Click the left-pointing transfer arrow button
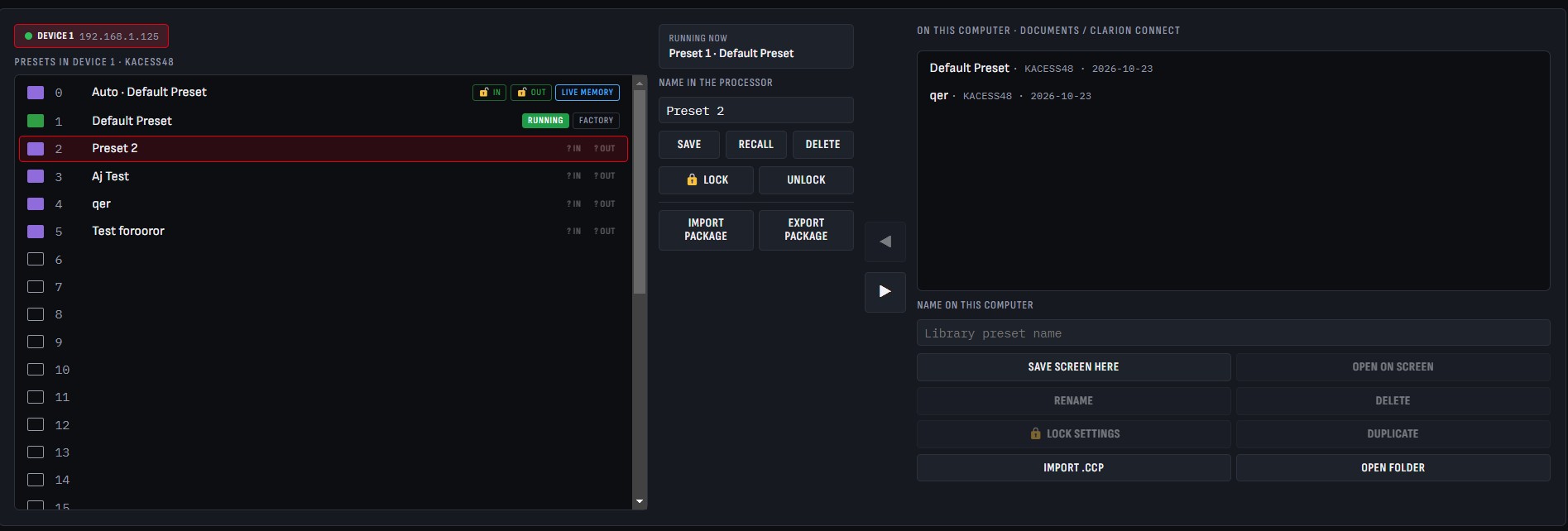This screenshot has height=531, width=1568. point(885,242)
